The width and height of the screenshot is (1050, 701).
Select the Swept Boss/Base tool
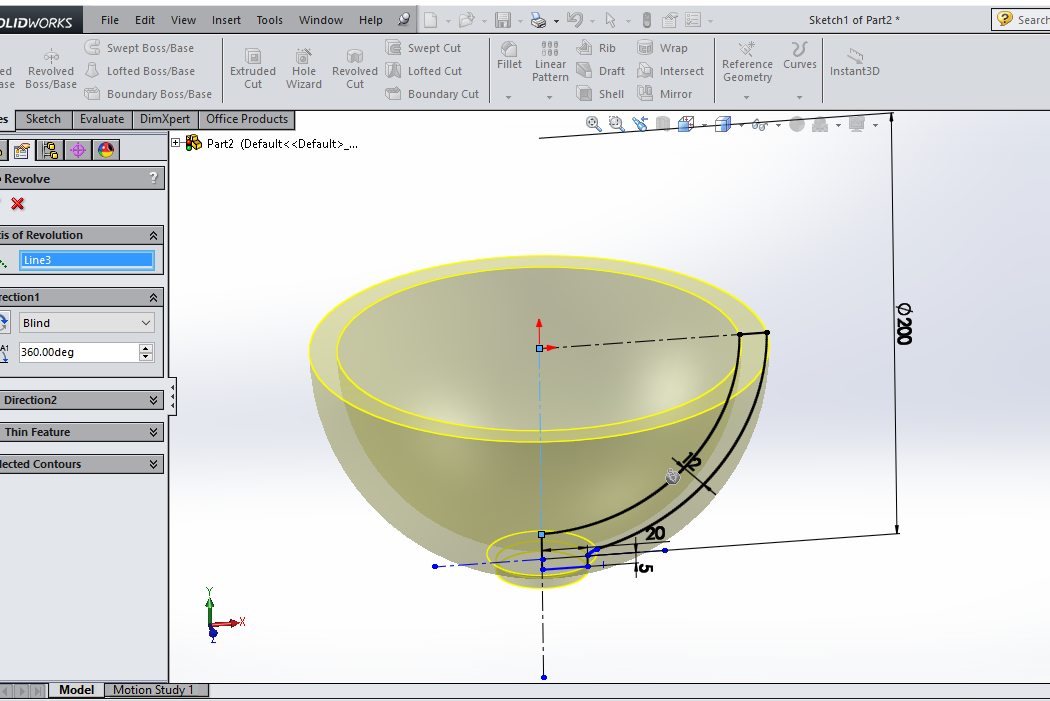pos(139,48)
